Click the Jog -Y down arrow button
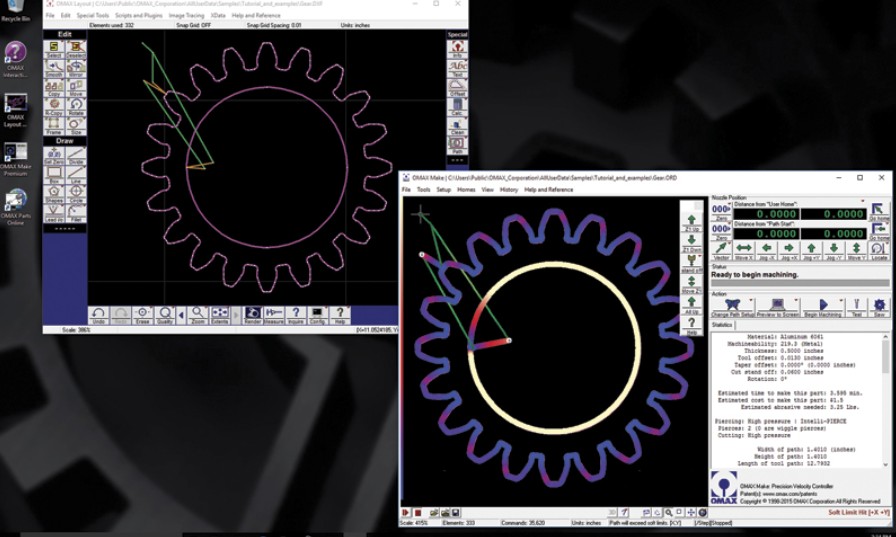 pos(834,250)
